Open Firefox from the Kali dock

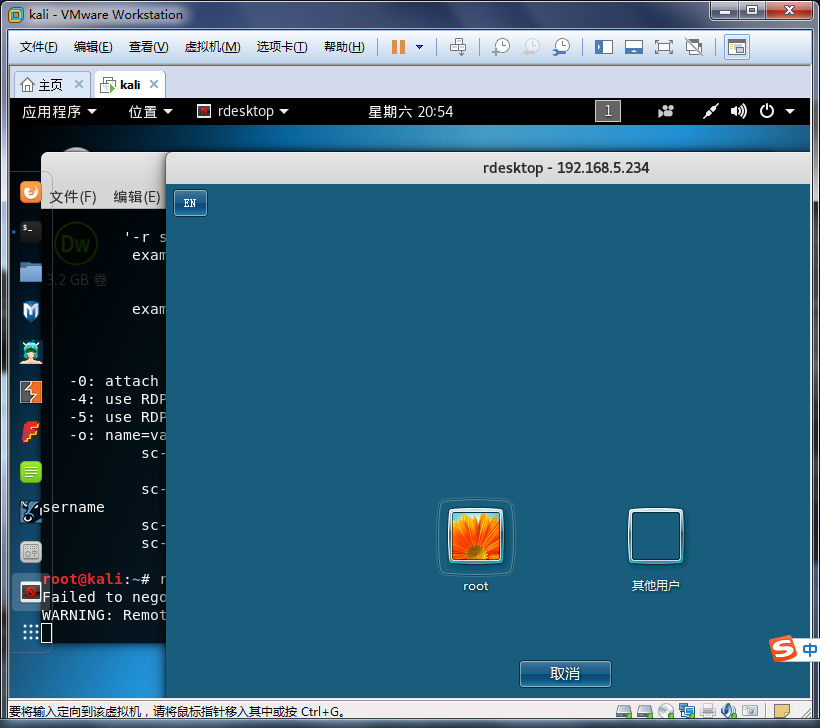pyautogui.click(x=31, y=190)
